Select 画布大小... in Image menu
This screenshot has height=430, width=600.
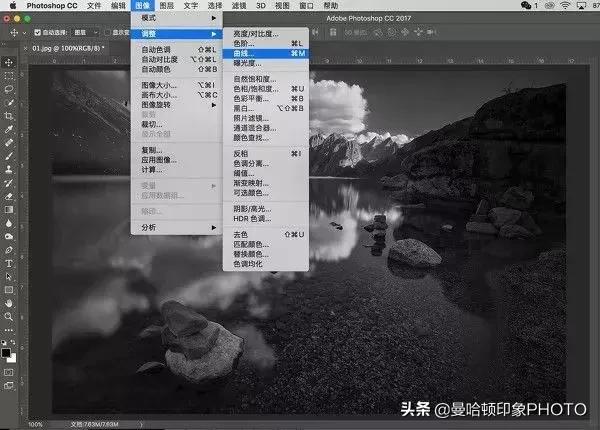click(176, 95)
